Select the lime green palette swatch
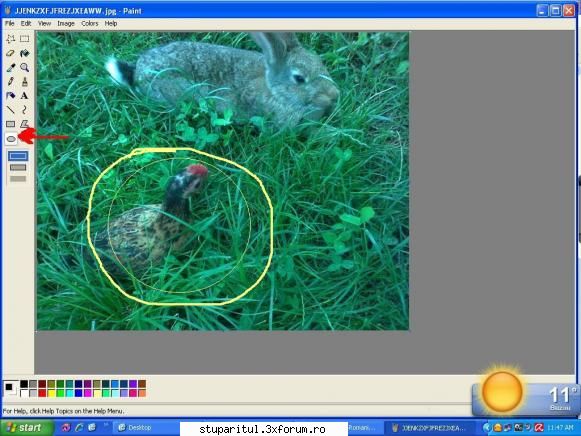 tap(60, 393)
